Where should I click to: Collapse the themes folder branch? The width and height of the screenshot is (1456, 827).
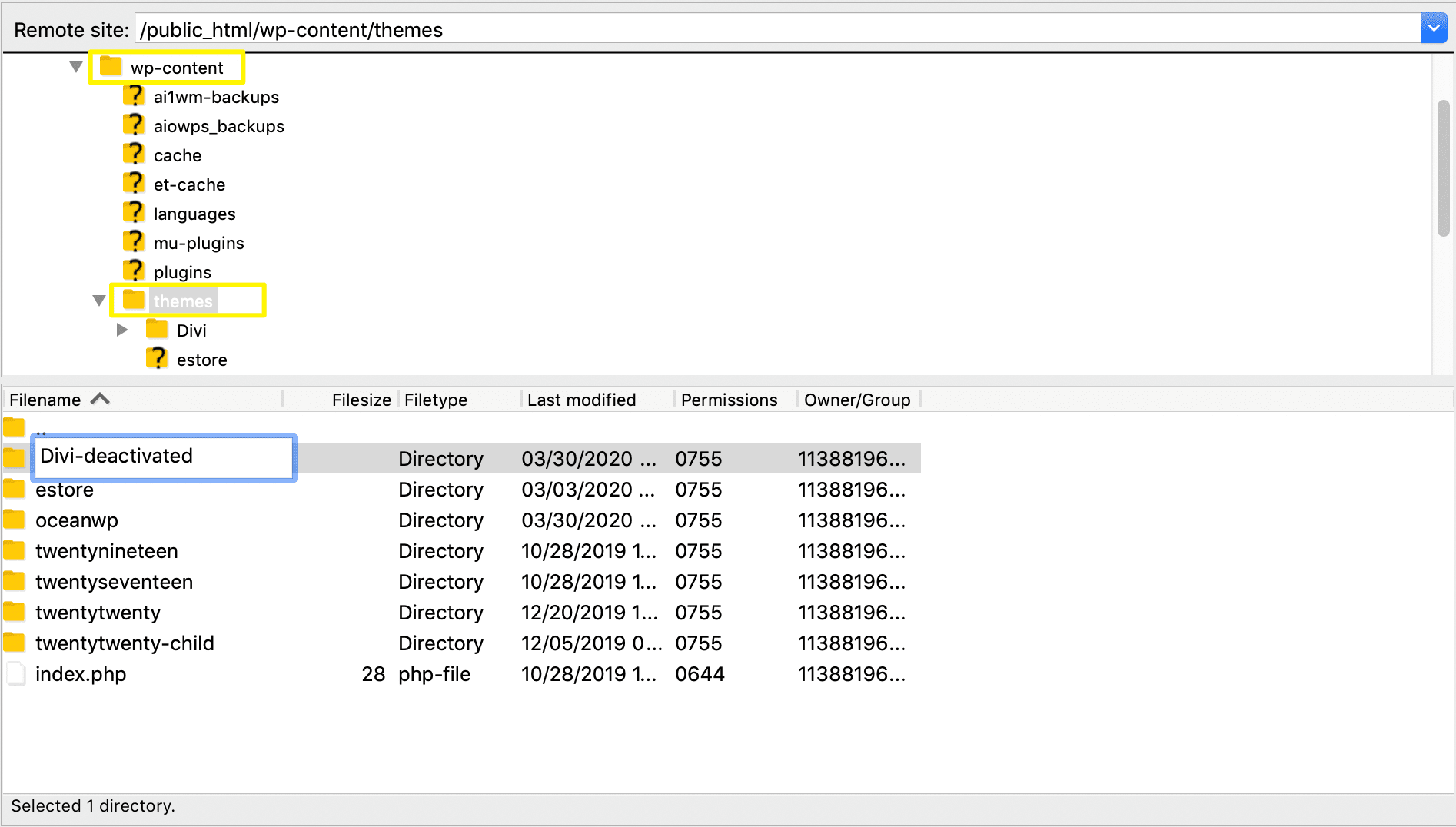click(x=99, y=300)
